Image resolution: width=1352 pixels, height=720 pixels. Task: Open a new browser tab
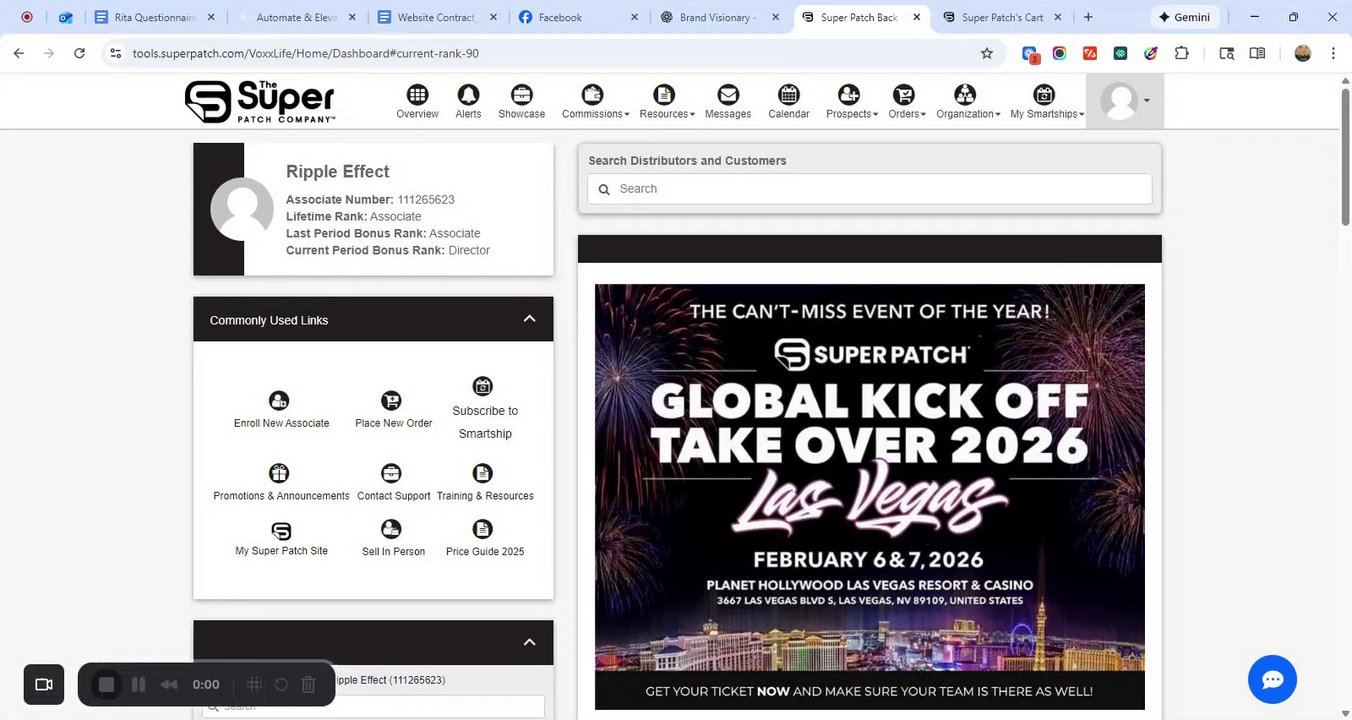(x=1088, y=17)
